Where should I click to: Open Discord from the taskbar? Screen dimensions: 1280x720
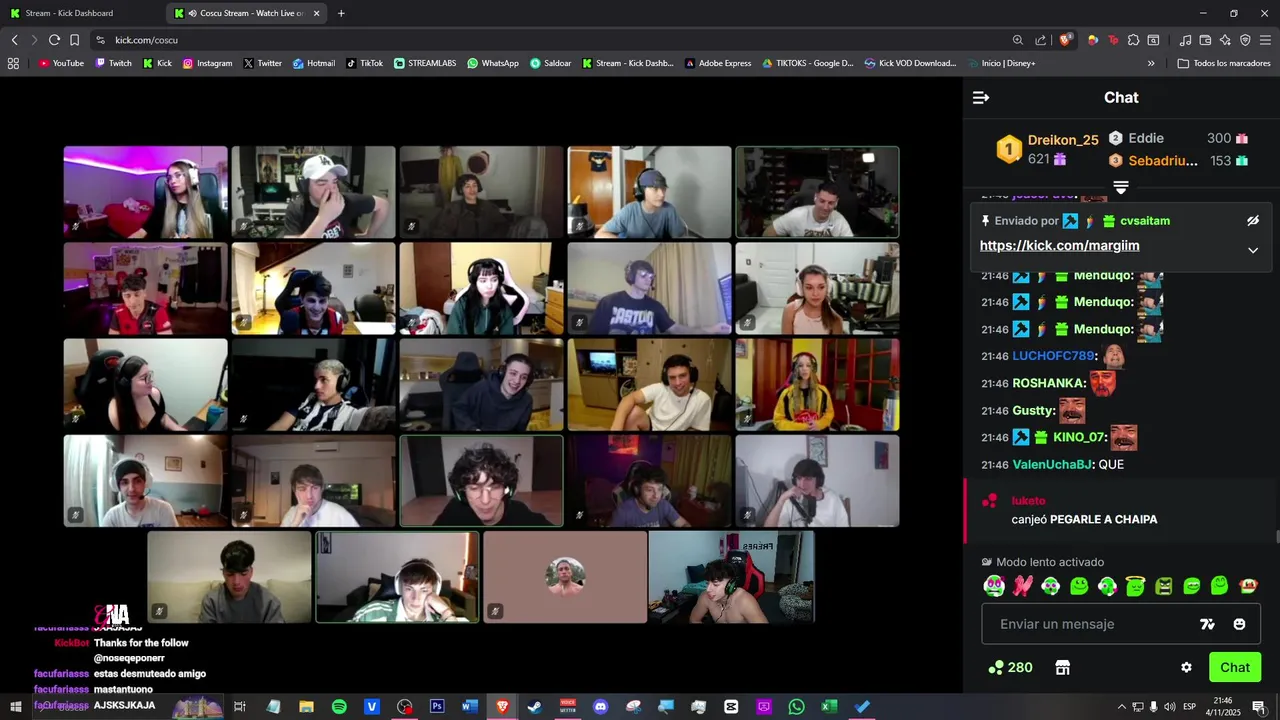coord(600,706)
